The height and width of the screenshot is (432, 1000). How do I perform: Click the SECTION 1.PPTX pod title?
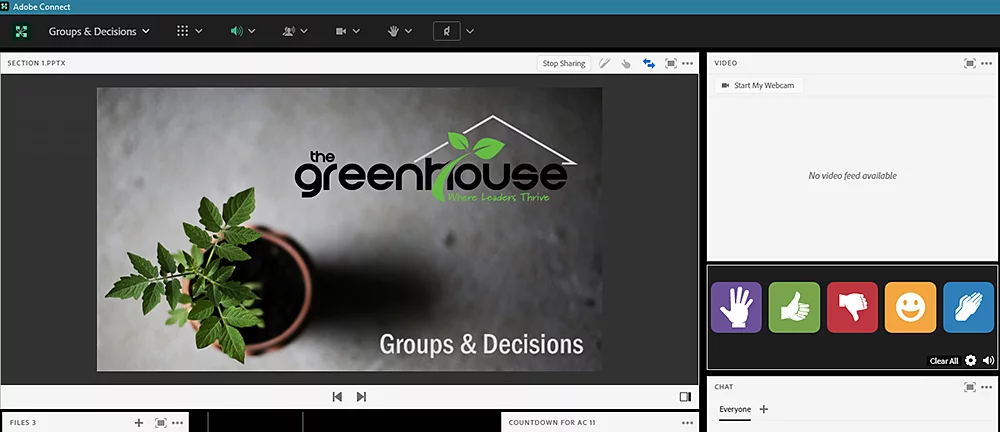pyautogui.click(x=36, y=63)
